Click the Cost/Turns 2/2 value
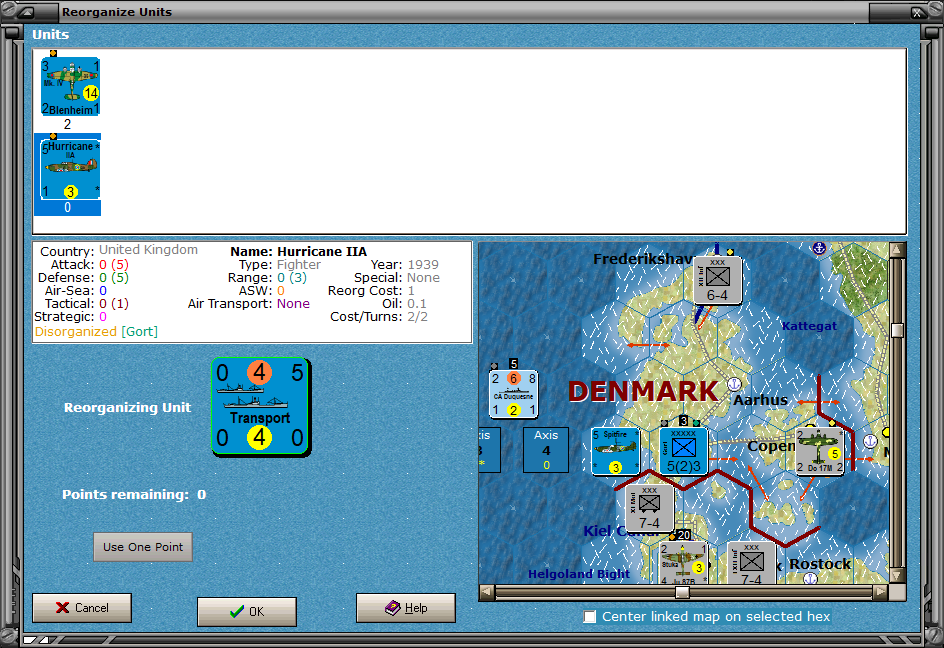The width and height of the screenshot is (944, 648). [x=417, y=316]
